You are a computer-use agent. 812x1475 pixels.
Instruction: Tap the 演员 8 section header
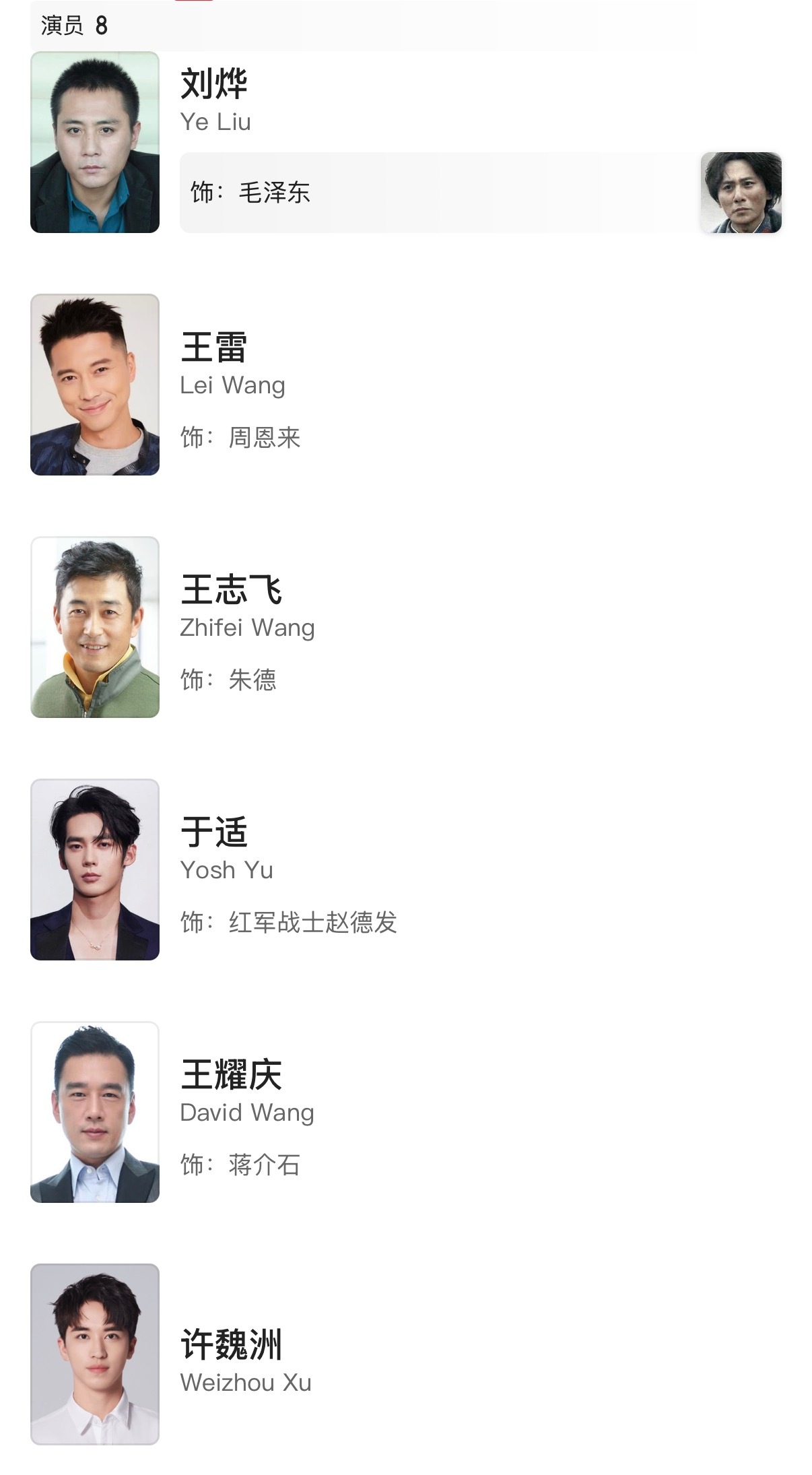pyautogui.click(x=74, y=26)
